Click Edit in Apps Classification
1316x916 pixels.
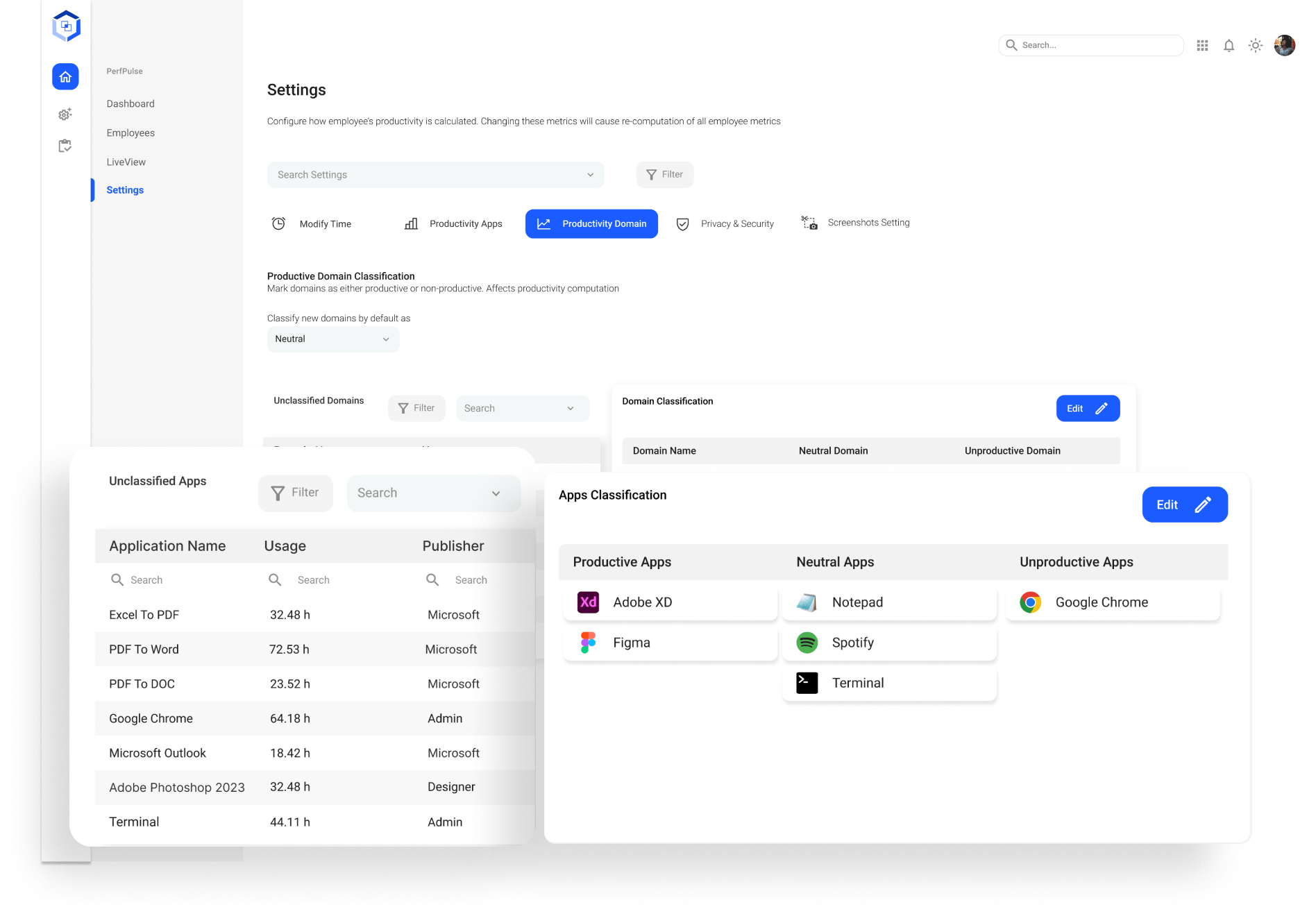(1185, 504)
